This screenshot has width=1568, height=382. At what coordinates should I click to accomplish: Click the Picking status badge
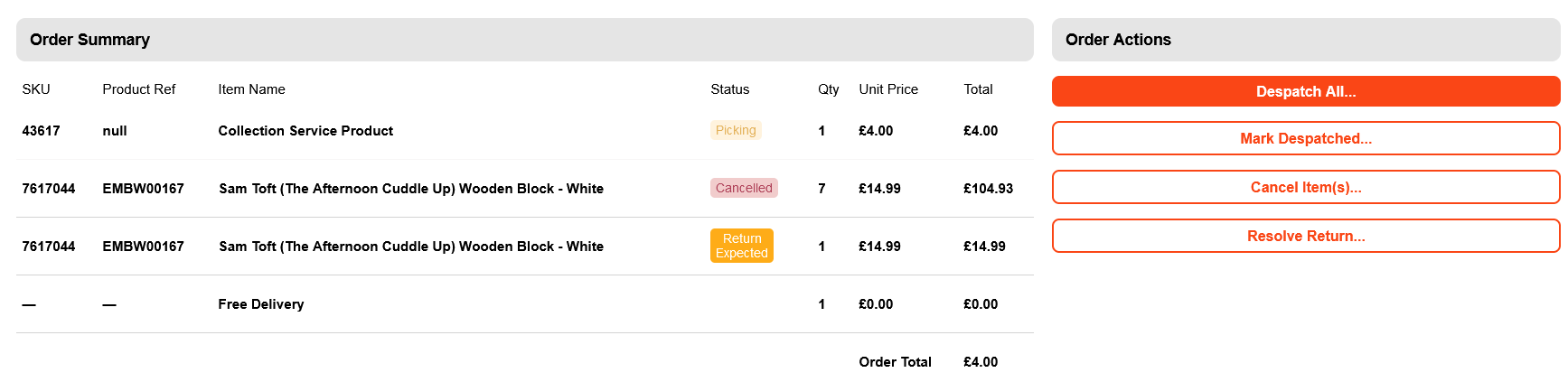736,130
